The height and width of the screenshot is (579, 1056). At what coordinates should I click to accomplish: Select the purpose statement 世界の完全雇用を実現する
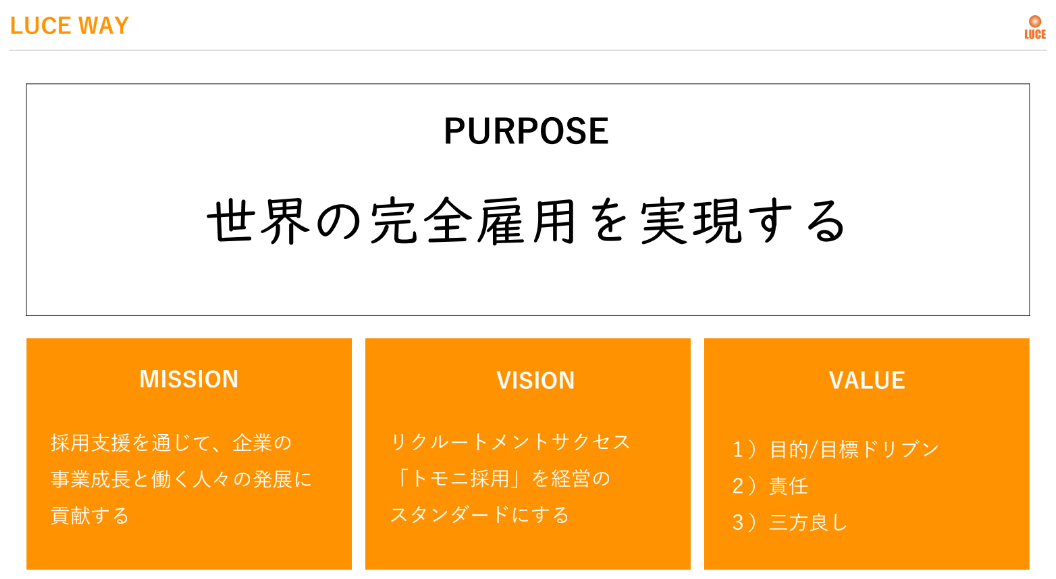527,222
